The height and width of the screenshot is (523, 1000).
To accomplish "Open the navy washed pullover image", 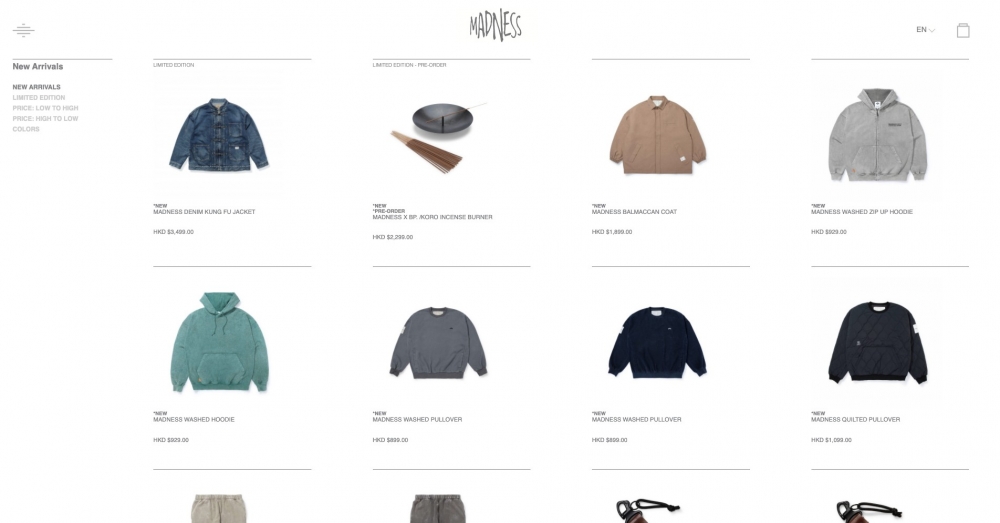I will click(658, 343).
